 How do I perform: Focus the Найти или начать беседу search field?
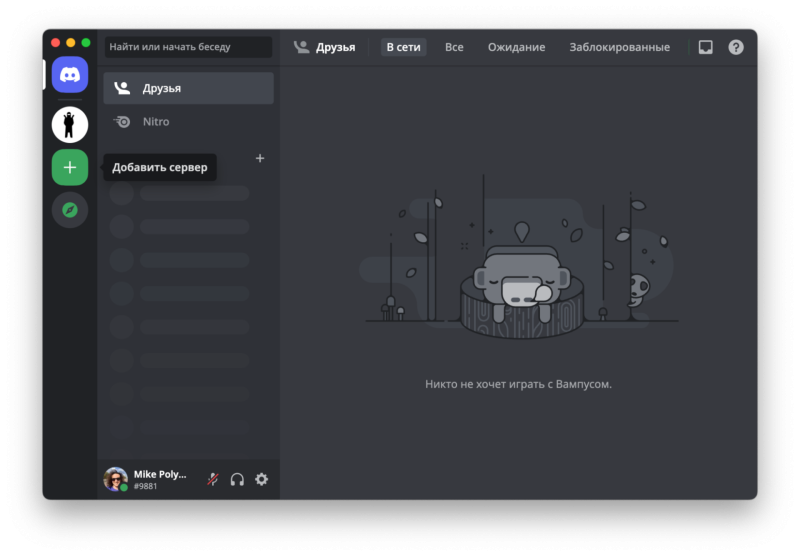[188, 47]
